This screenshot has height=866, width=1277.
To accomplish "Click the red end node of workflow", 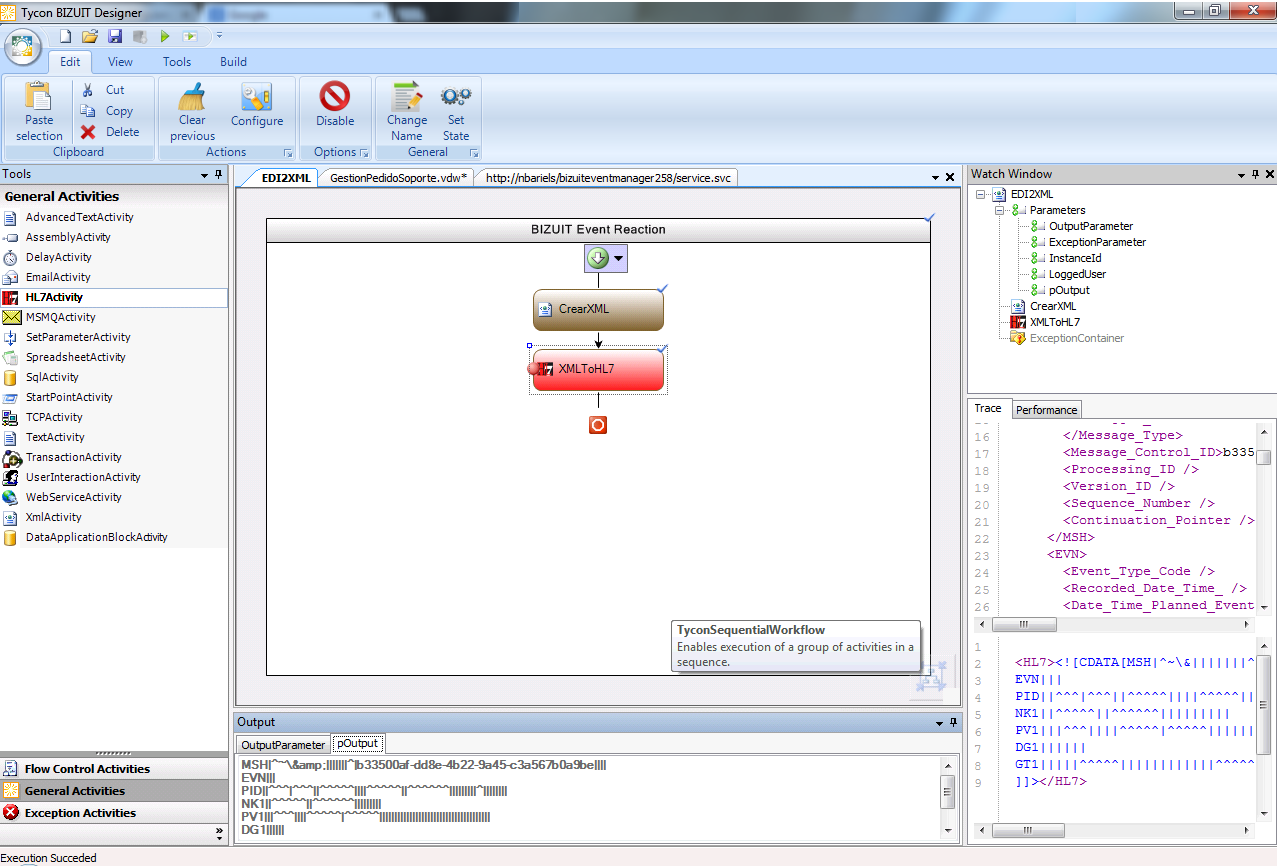I will pos(598,425).
